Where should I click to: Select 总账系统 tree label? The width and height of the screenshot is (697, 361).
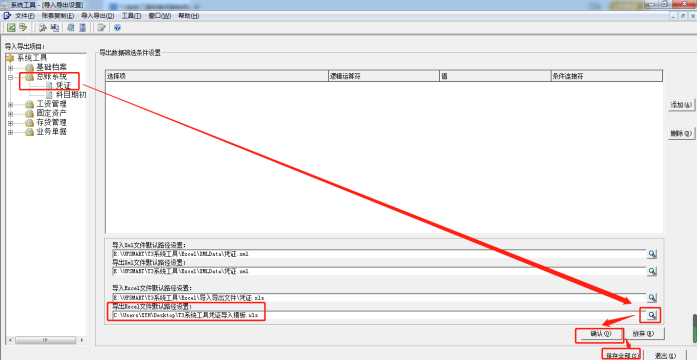(51, 76)
